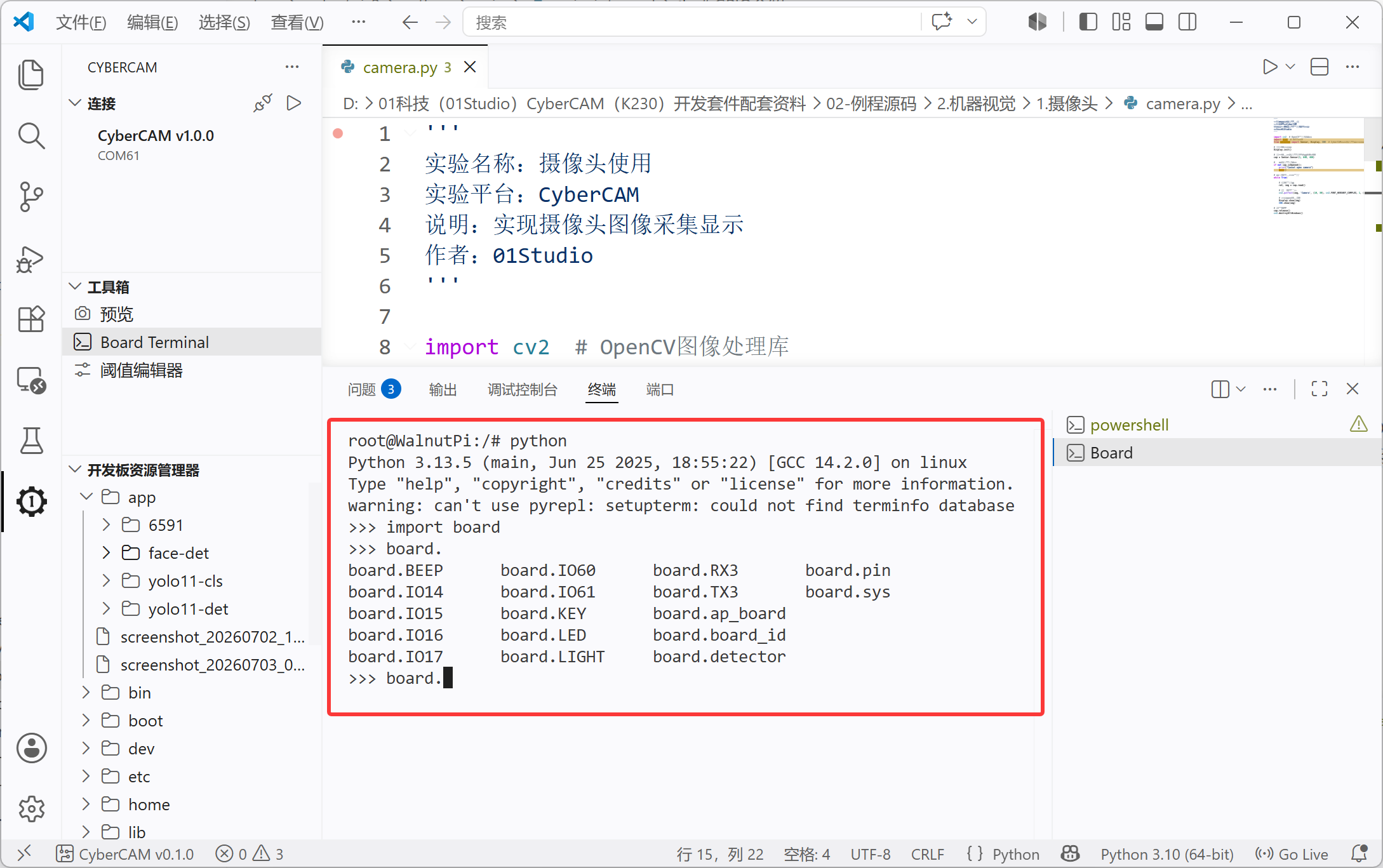This screenshot has width=1383, height=868.
Task: Click the CyberCAM connect plug icon
Action: pos(262,103)
